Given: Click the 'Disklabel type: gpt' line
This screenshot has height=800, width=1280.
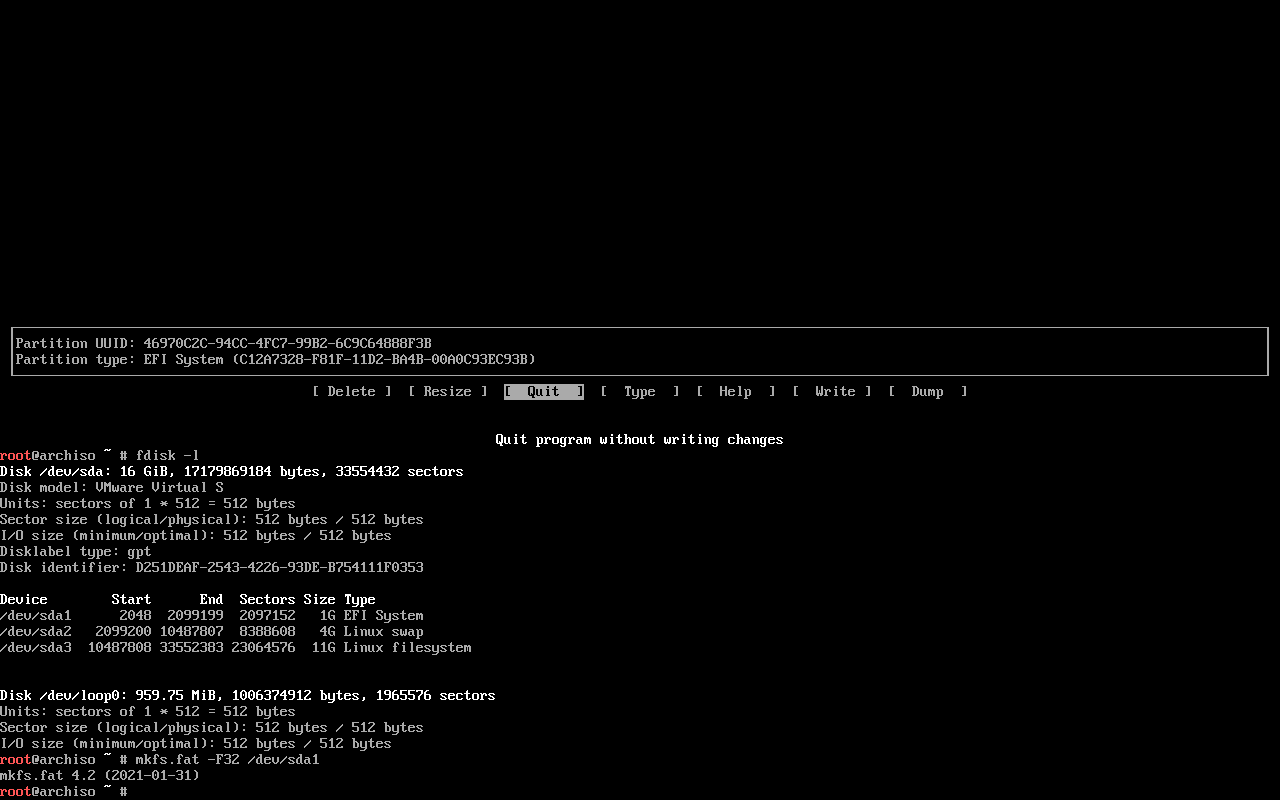Looking at the screenshot, I should (x=76, y=552).
